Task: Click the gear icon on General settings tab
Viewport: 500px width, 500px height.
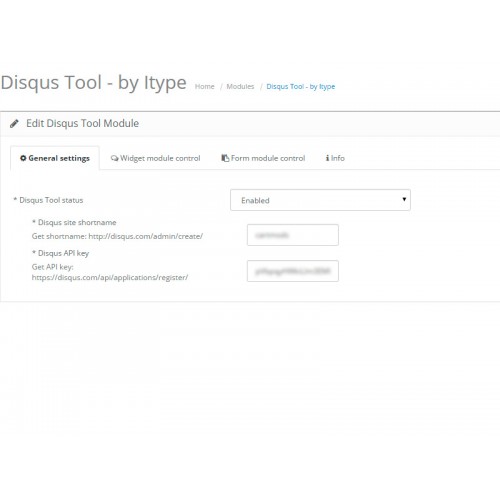Action: (x=23, y=158)
